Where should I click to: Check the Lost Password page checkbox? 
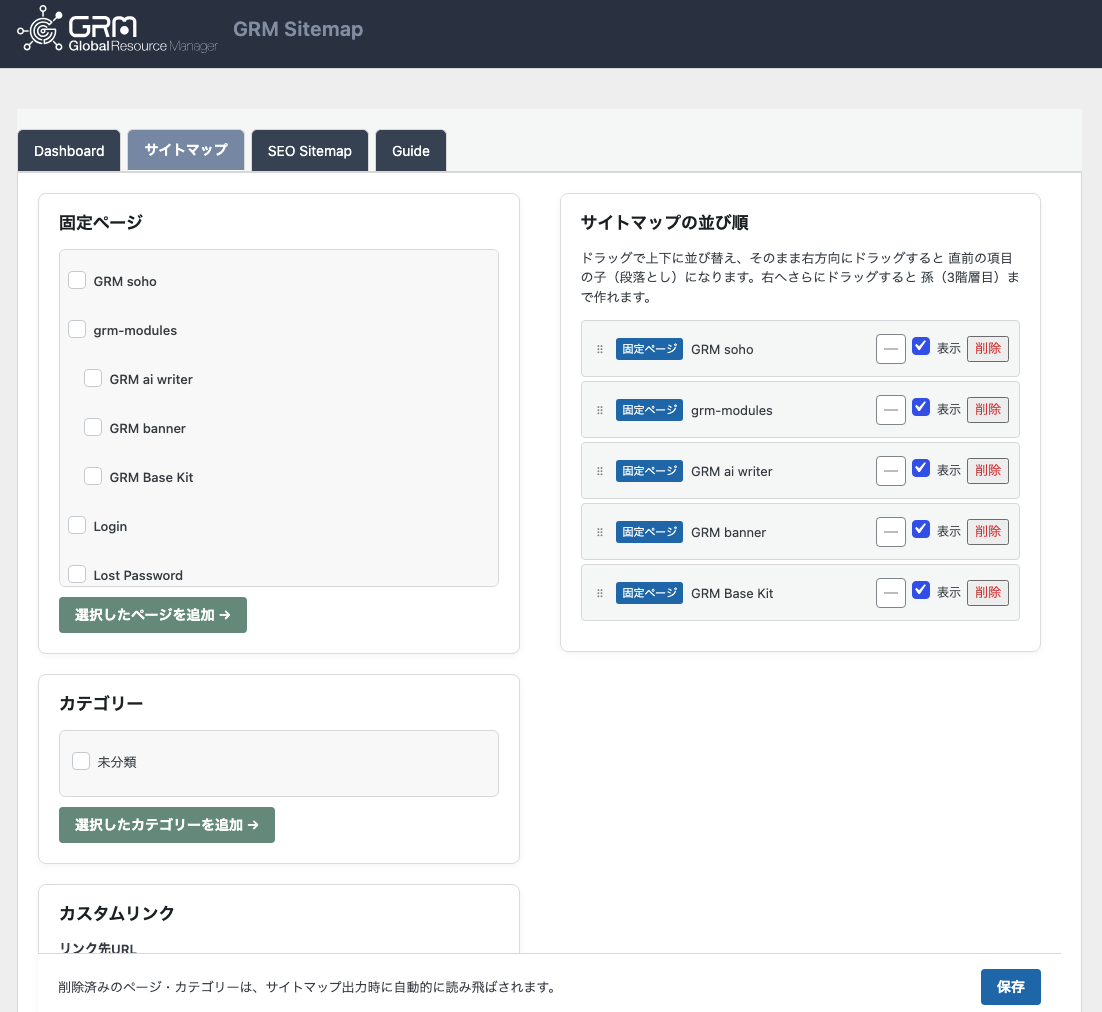point(77,574)
